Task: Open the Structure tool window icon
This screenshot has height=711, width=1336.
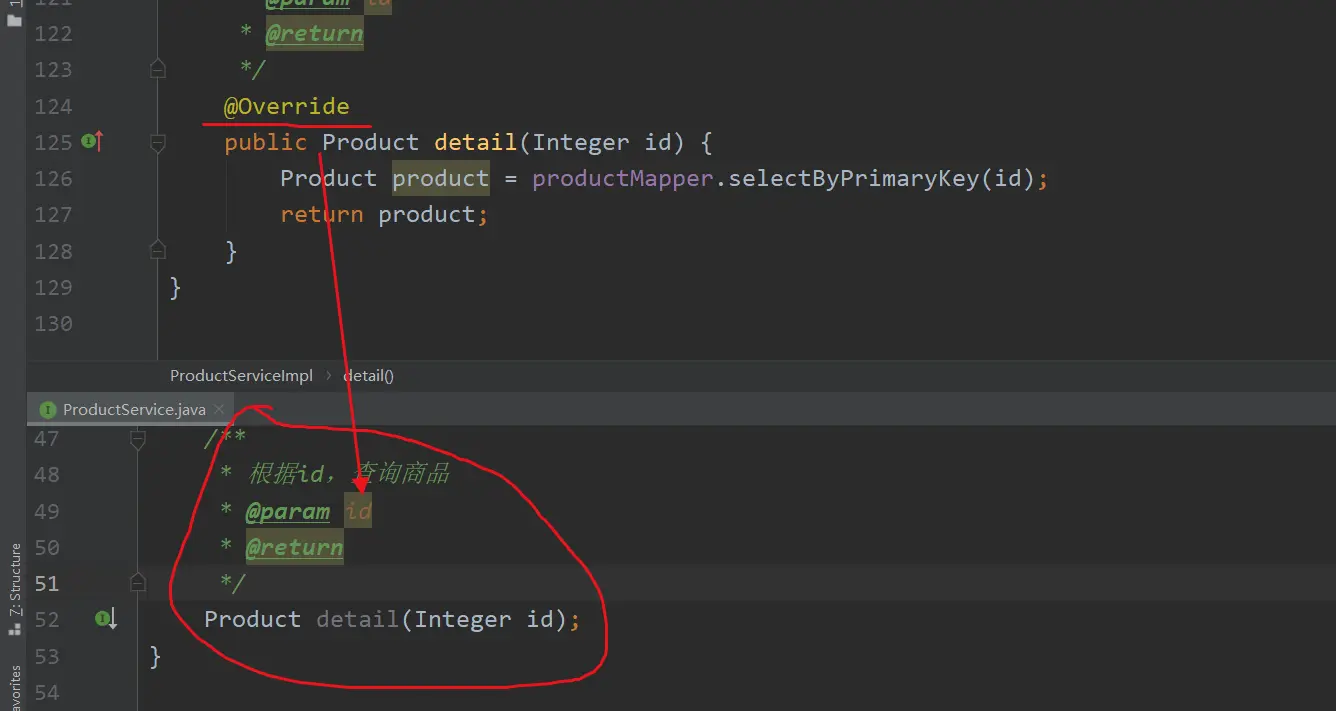Action: [15, 629]
